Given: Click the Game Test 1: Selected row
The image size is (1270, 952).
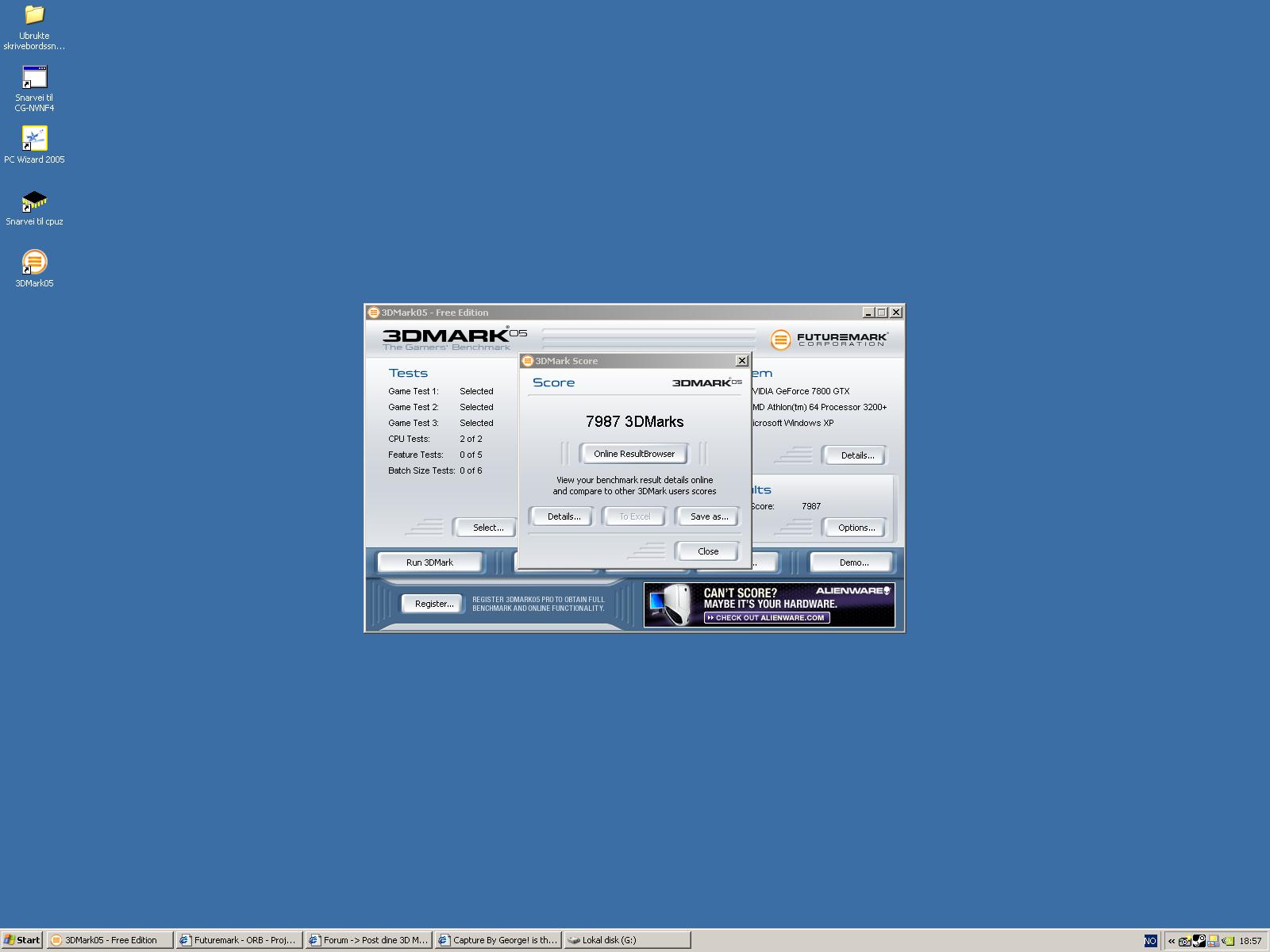Looking at the screenshot, I should click(441, 391).
